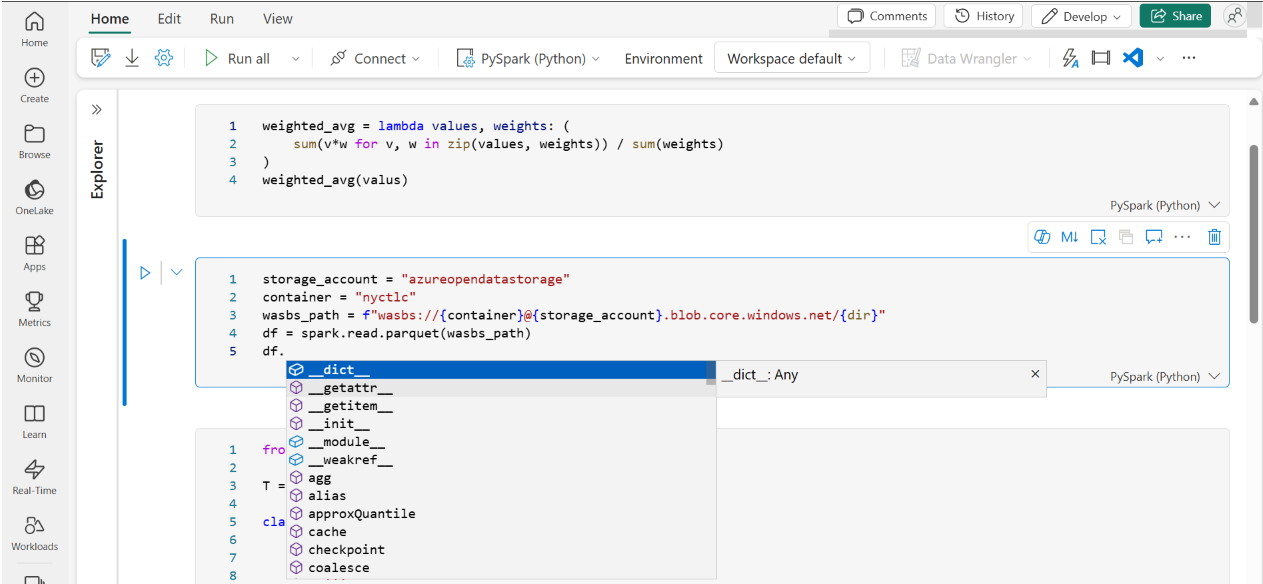Close the __dict__ details popup
The height and width of the screenshot is (584, 1263).
(x=1035, y=373)
